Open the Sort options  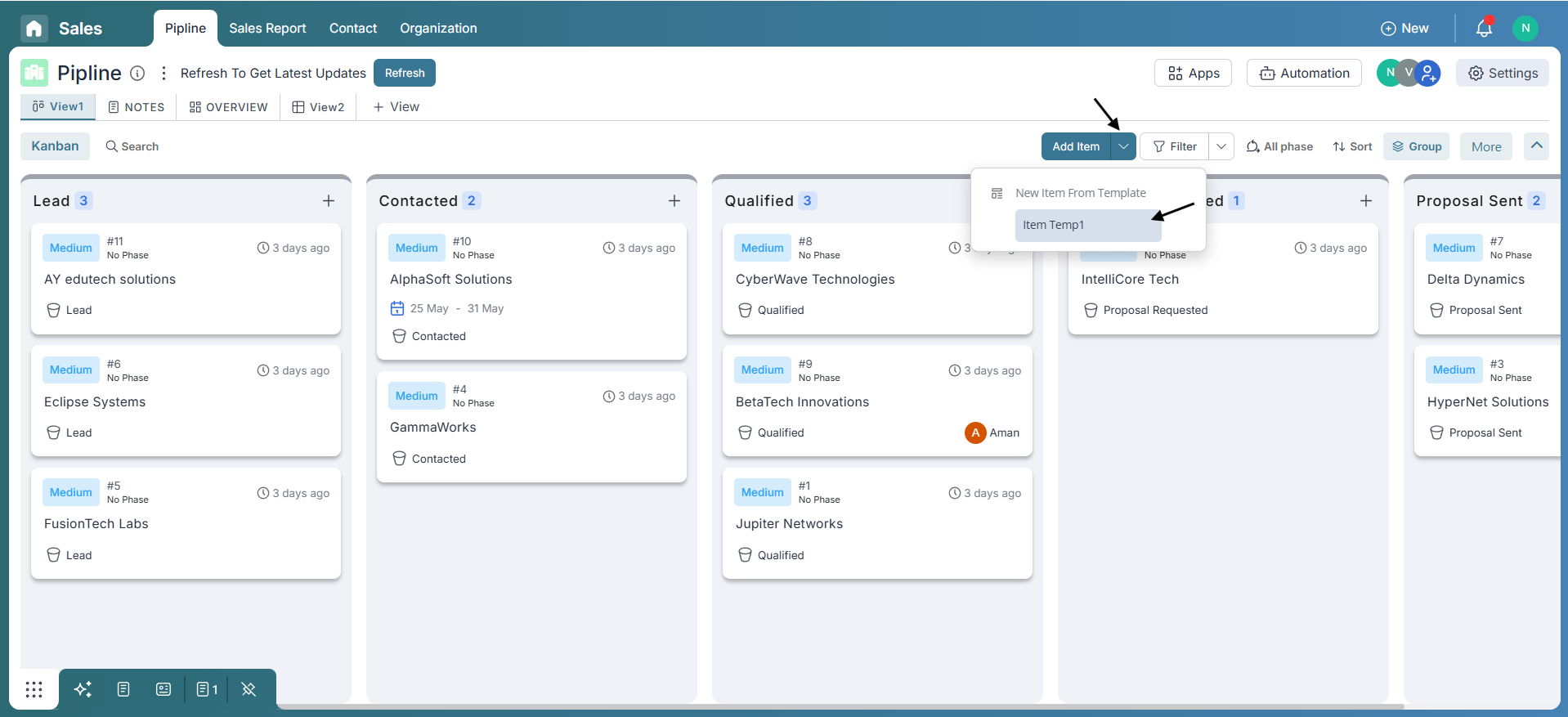(1353, 146)
